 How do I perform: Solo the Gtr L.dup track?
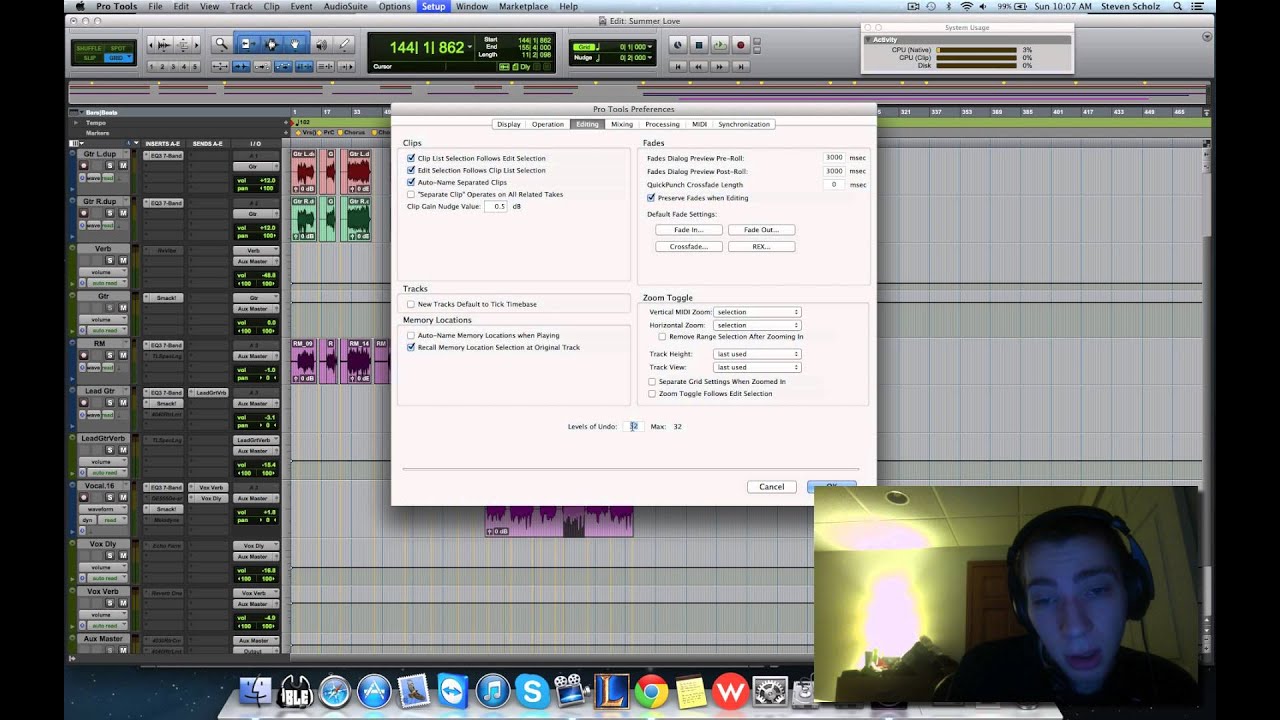pyautogui.click(x=110, y=165)
